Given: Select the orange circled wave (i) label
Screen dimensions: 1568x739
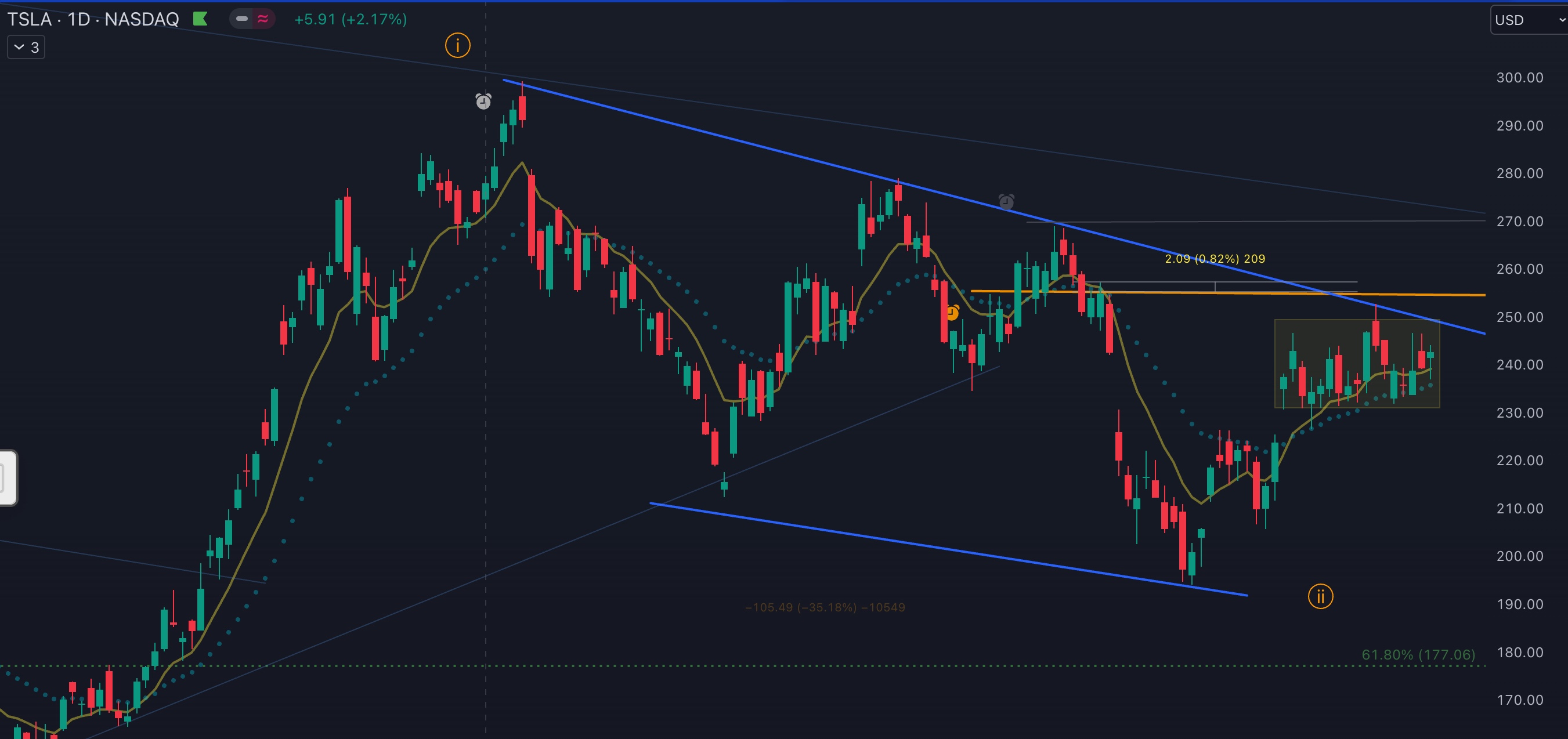Looking at the screenshot, I should 458,45.
